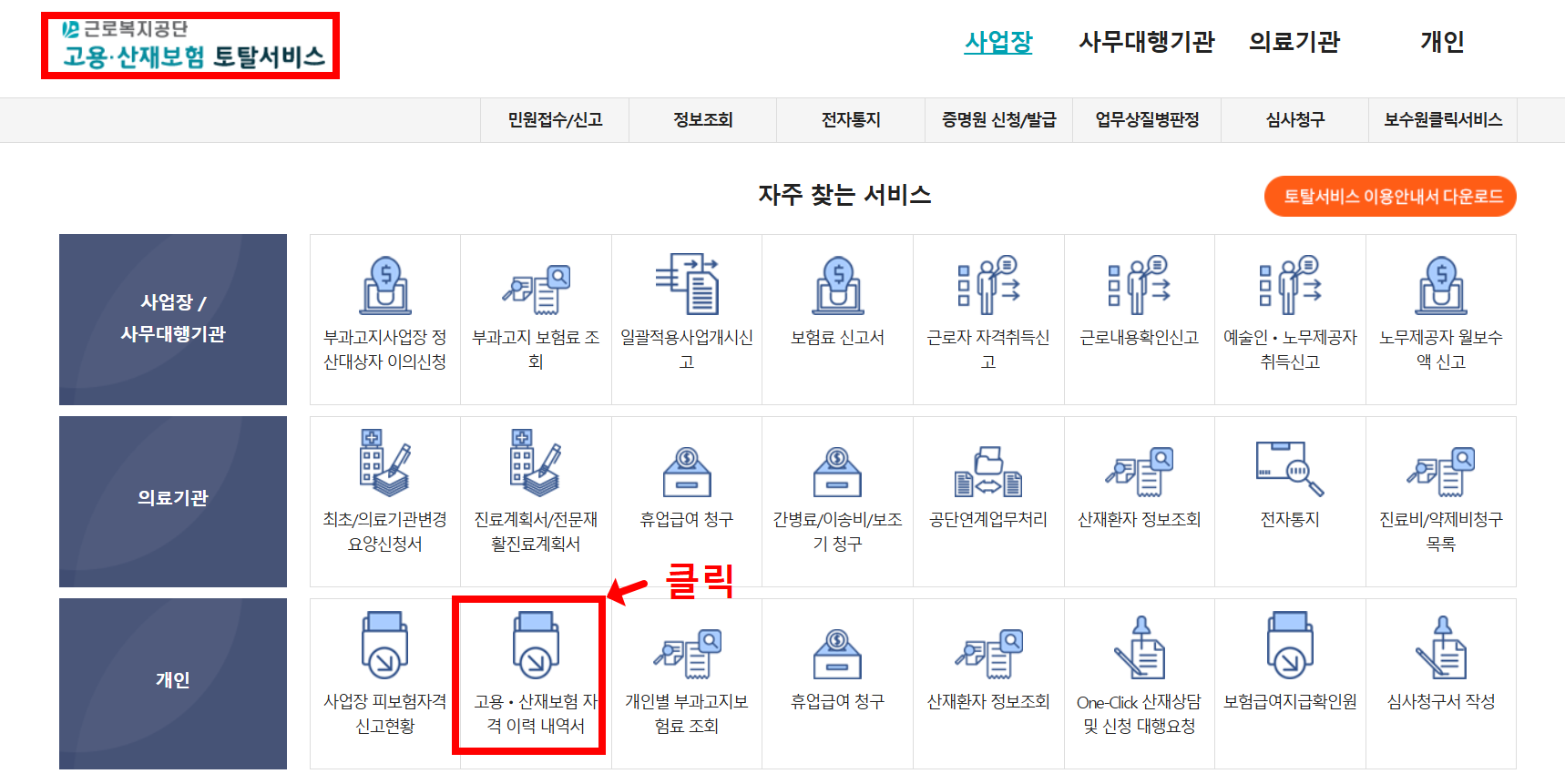The image size is (1565, 784).
Task: Select 의료기관 blue category panel
Action: click(173, 502)
